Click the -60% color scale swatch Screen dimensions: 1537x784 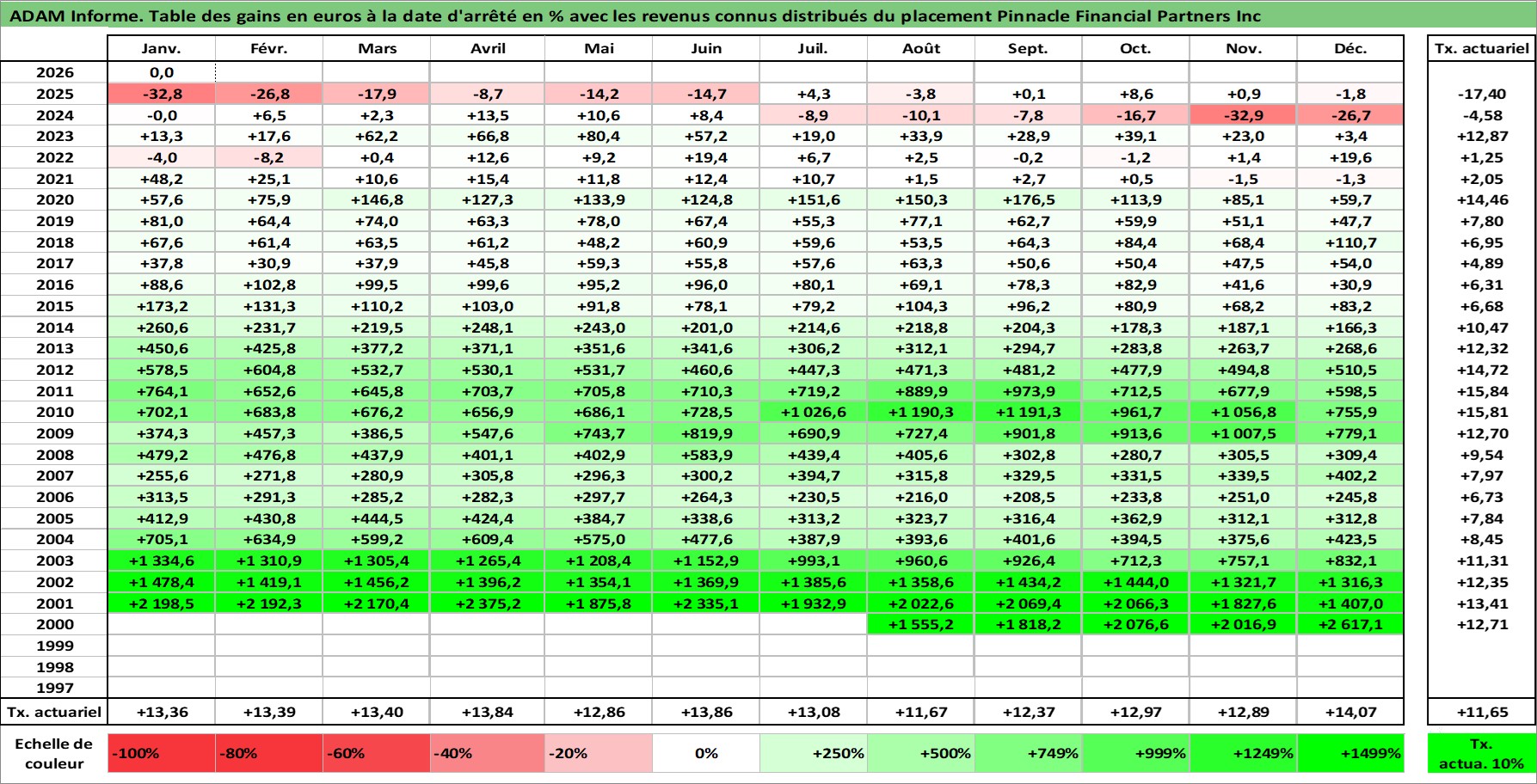click(377, 753)
